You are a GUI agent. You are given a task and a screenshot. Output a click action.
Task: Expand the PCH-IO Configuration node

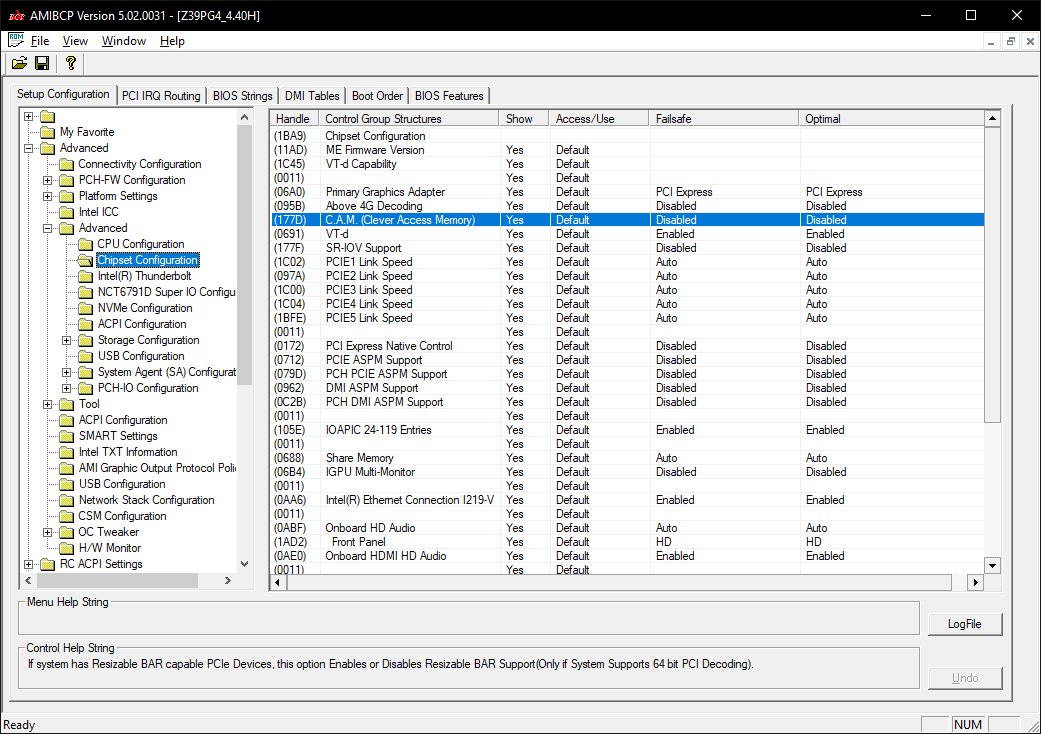pos(66,388)
